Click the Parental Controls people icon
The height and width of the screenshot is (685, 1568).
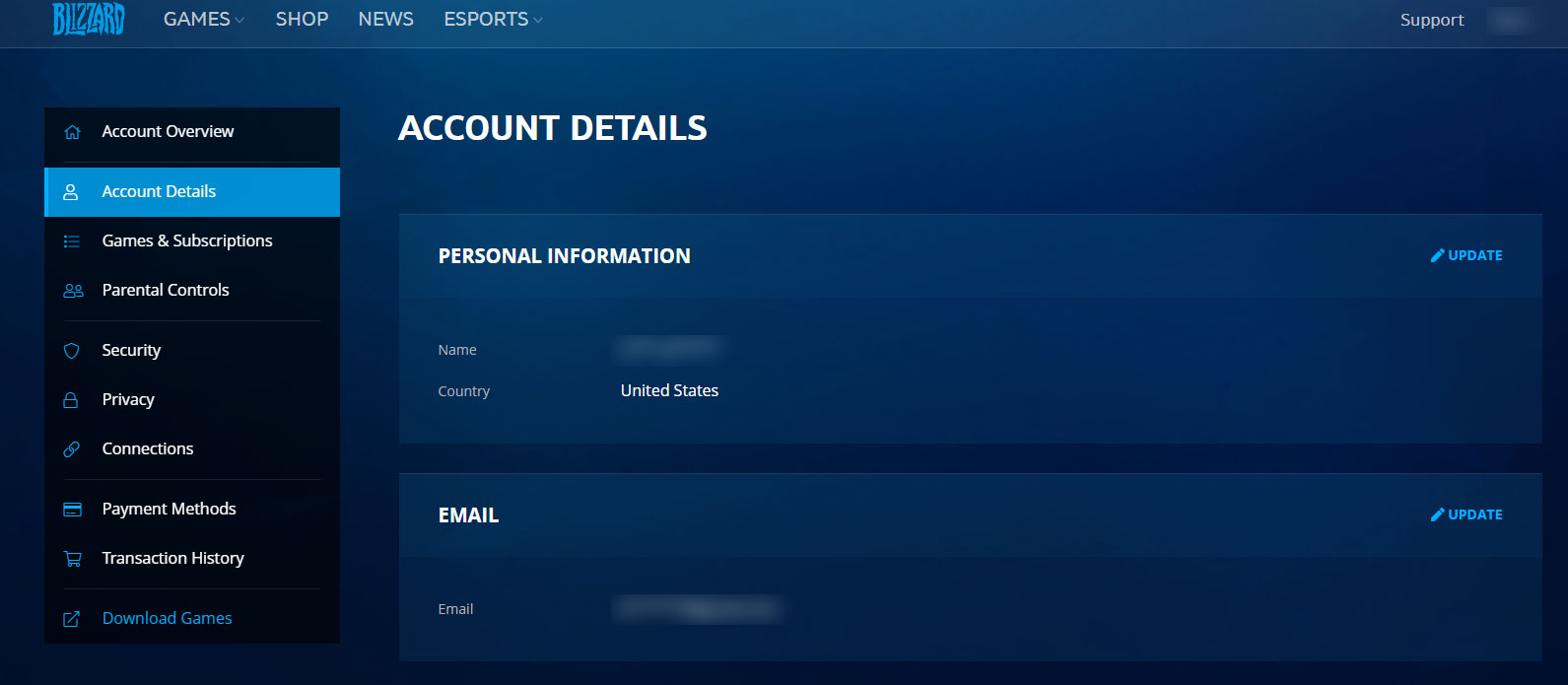coord(73,291)
